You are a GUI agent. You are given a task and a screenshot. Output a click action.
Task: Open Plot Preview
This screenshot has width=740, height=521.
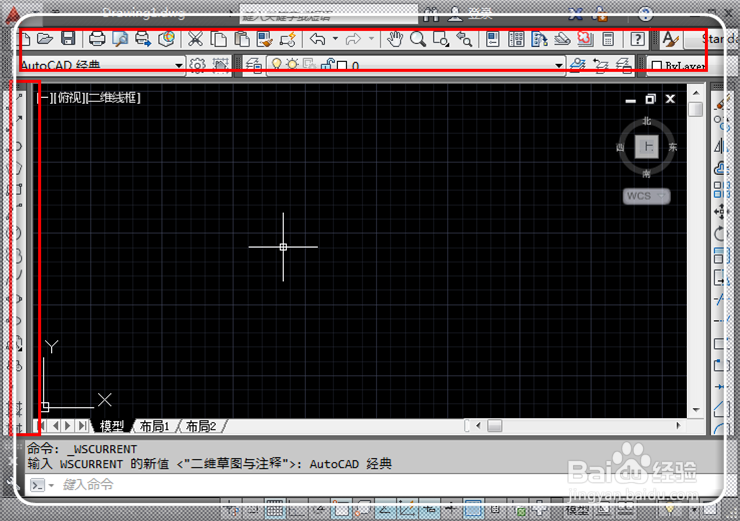coord(120,39)
